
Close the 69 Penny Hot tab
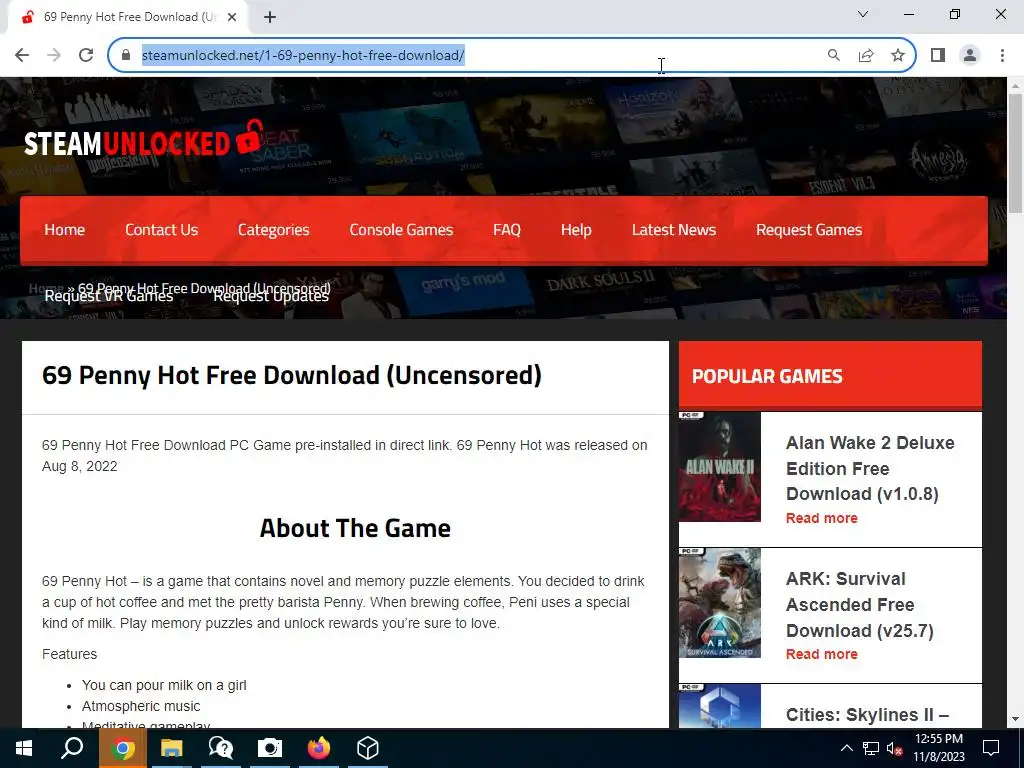point(232,17)
